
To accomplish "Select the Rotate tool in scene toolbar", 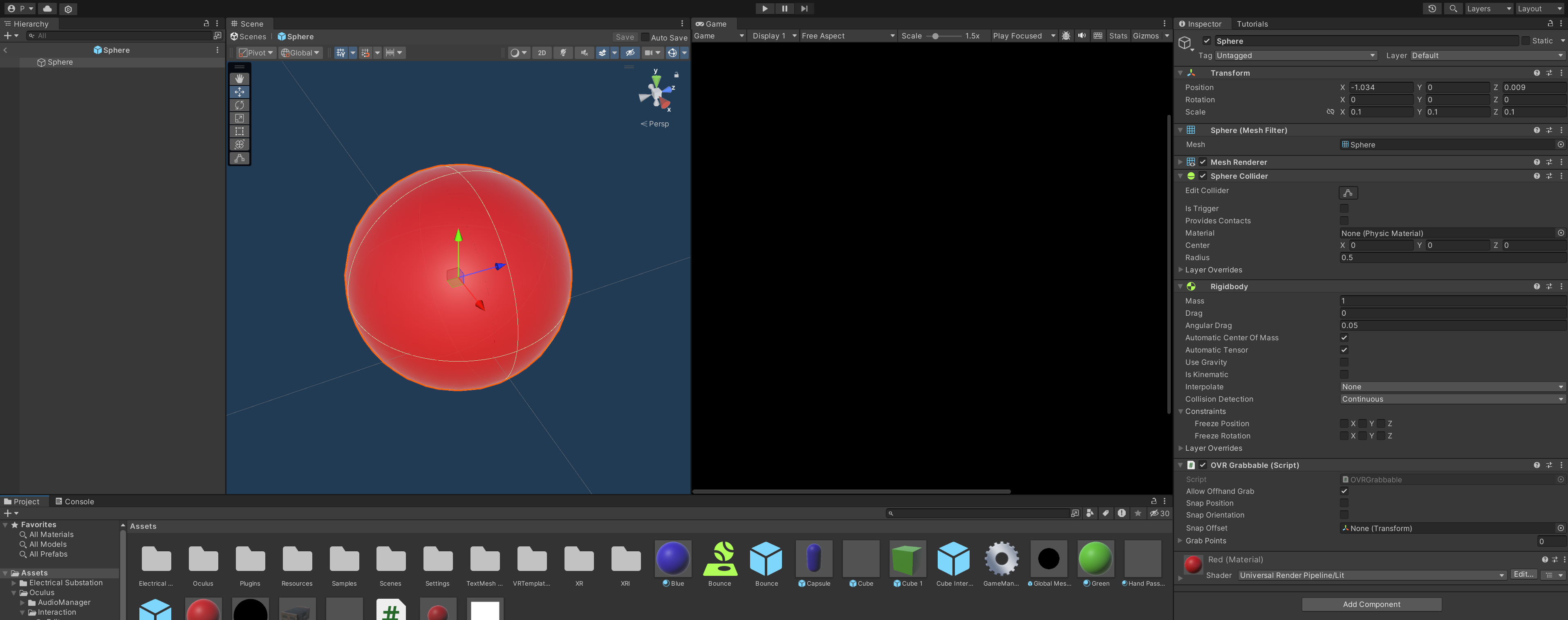I will pos(239,106).
